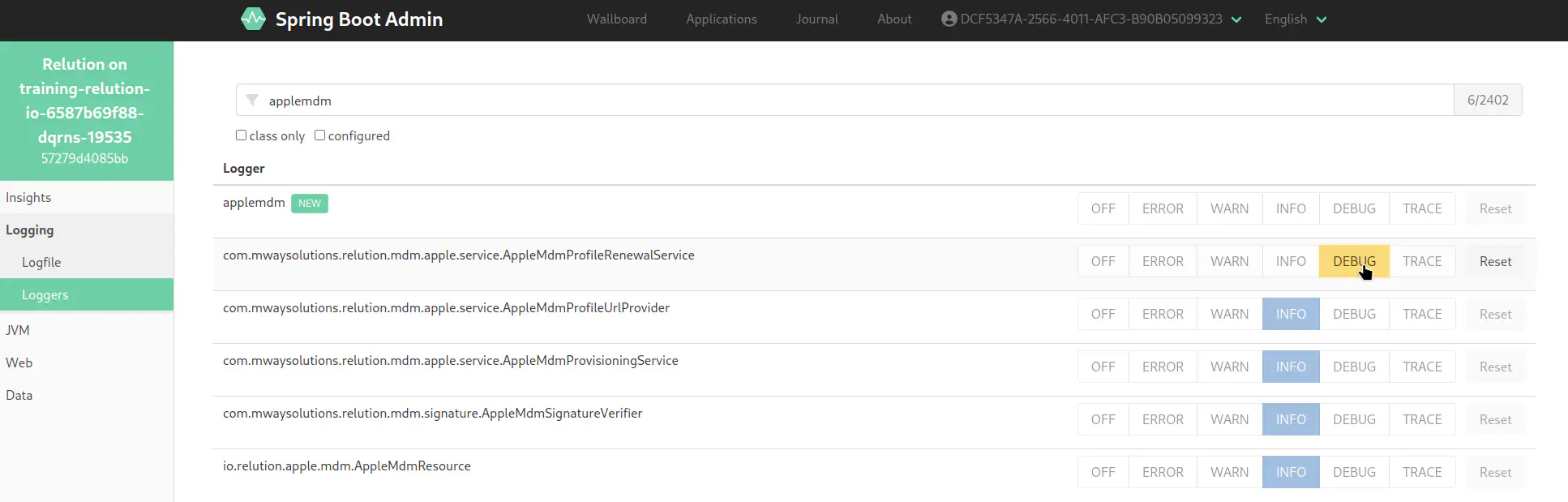
Task: Open the JVM sidebar section
Action: [x=18, y=330]
